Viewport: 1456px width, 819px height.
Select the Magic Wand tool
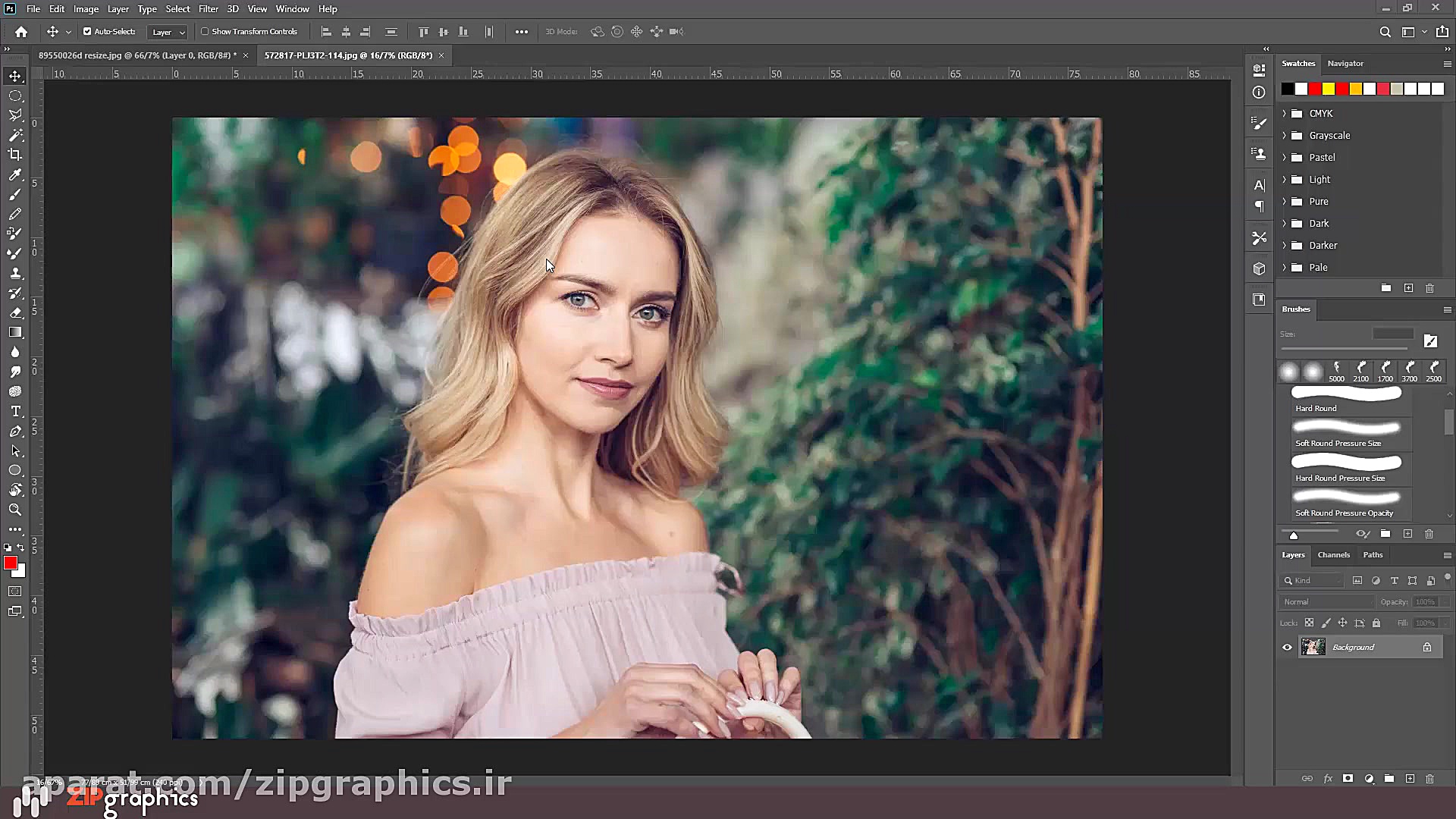(x=15, y=135)
